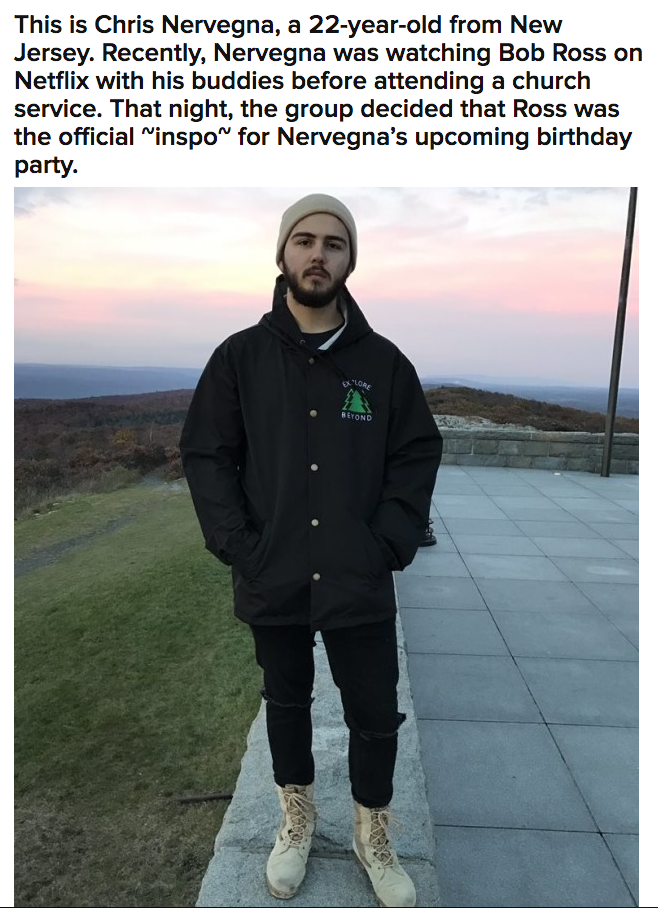This screenshot has height=908, width=658.
Task: Click the green pine tree logo on jacket
Action: (x=357, y=400)
